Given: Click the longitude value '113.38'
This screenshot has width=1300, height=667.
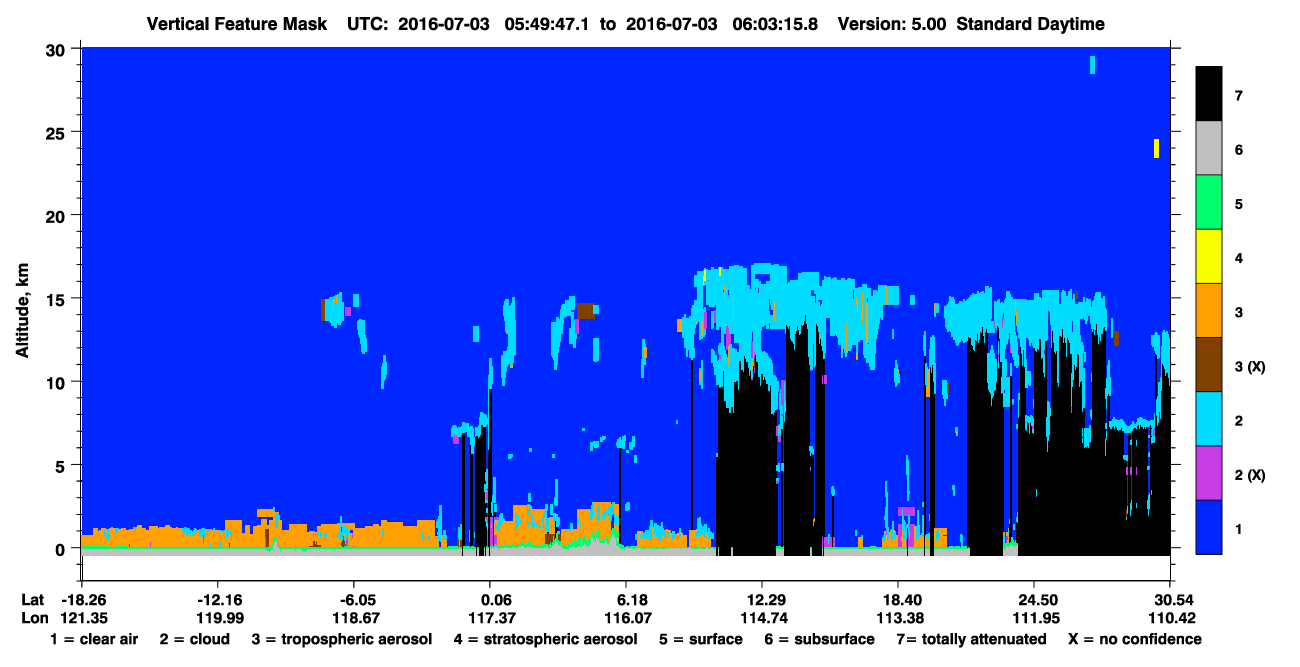Looking at the screenshot, I should [x=898, y=617].
